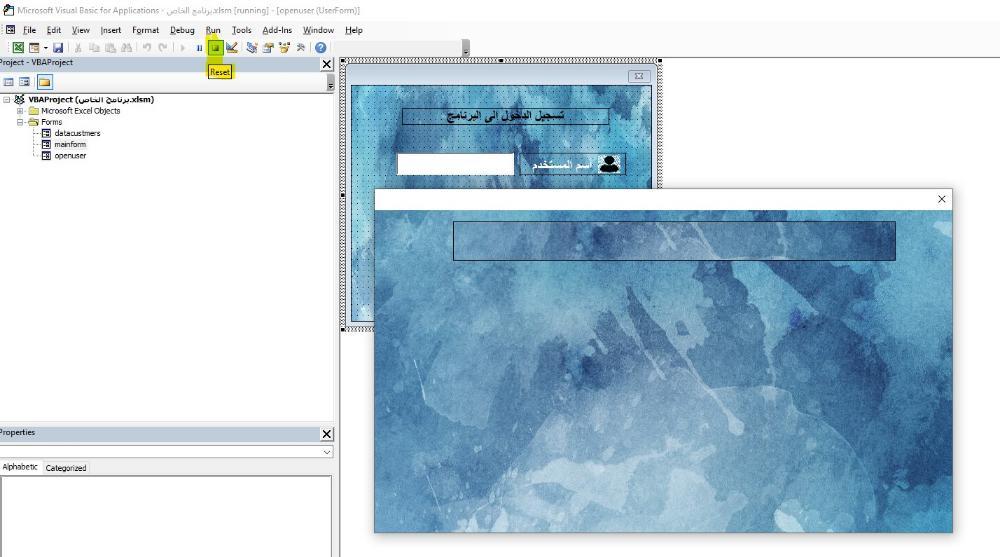Toggle Design Mode icon in the toolbar
1000x557 pixels.
tap(232, 48)
